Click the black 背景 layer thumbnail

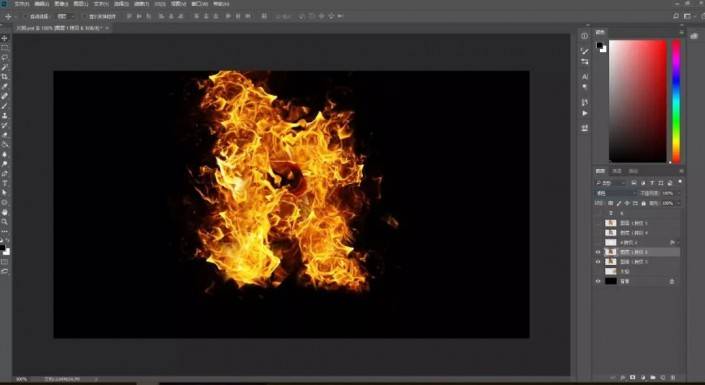tap(611, 281)
